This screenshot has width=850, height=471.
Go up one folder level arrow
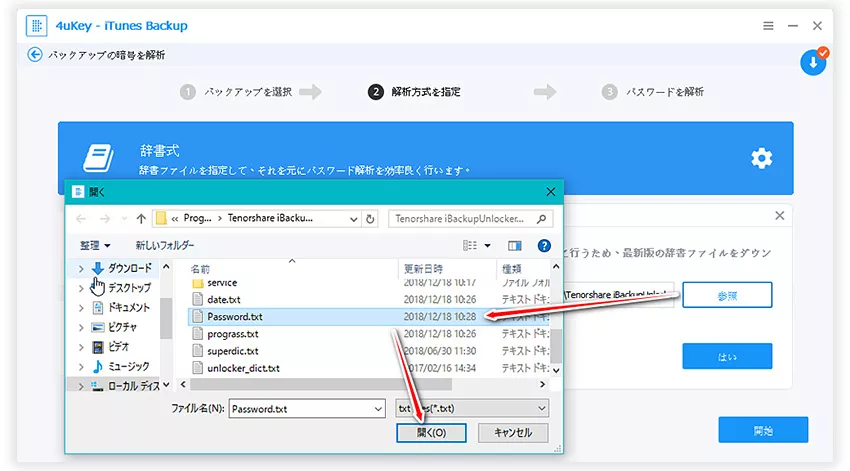pyautogui.click(x=139, y=218)
